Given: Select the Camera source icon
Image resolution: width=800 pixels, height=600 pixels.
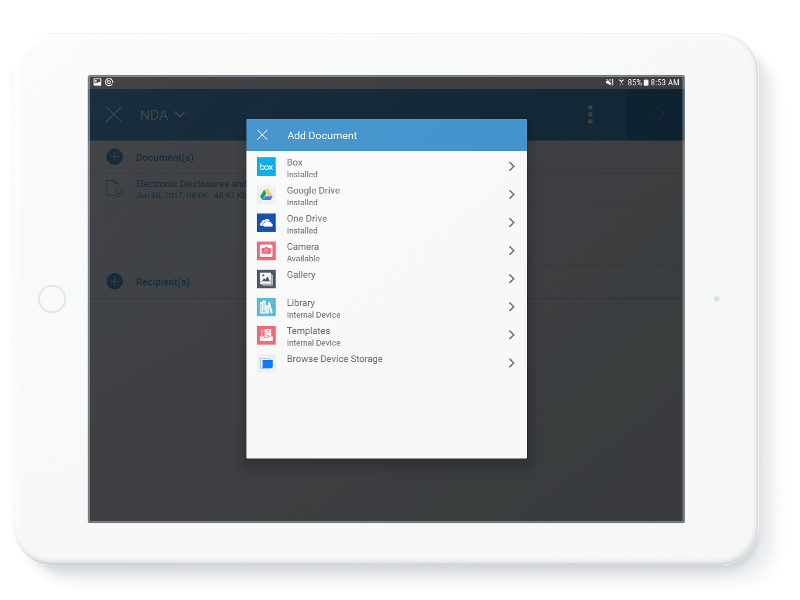Looking at the screenshot, I should tap(266, 251).
